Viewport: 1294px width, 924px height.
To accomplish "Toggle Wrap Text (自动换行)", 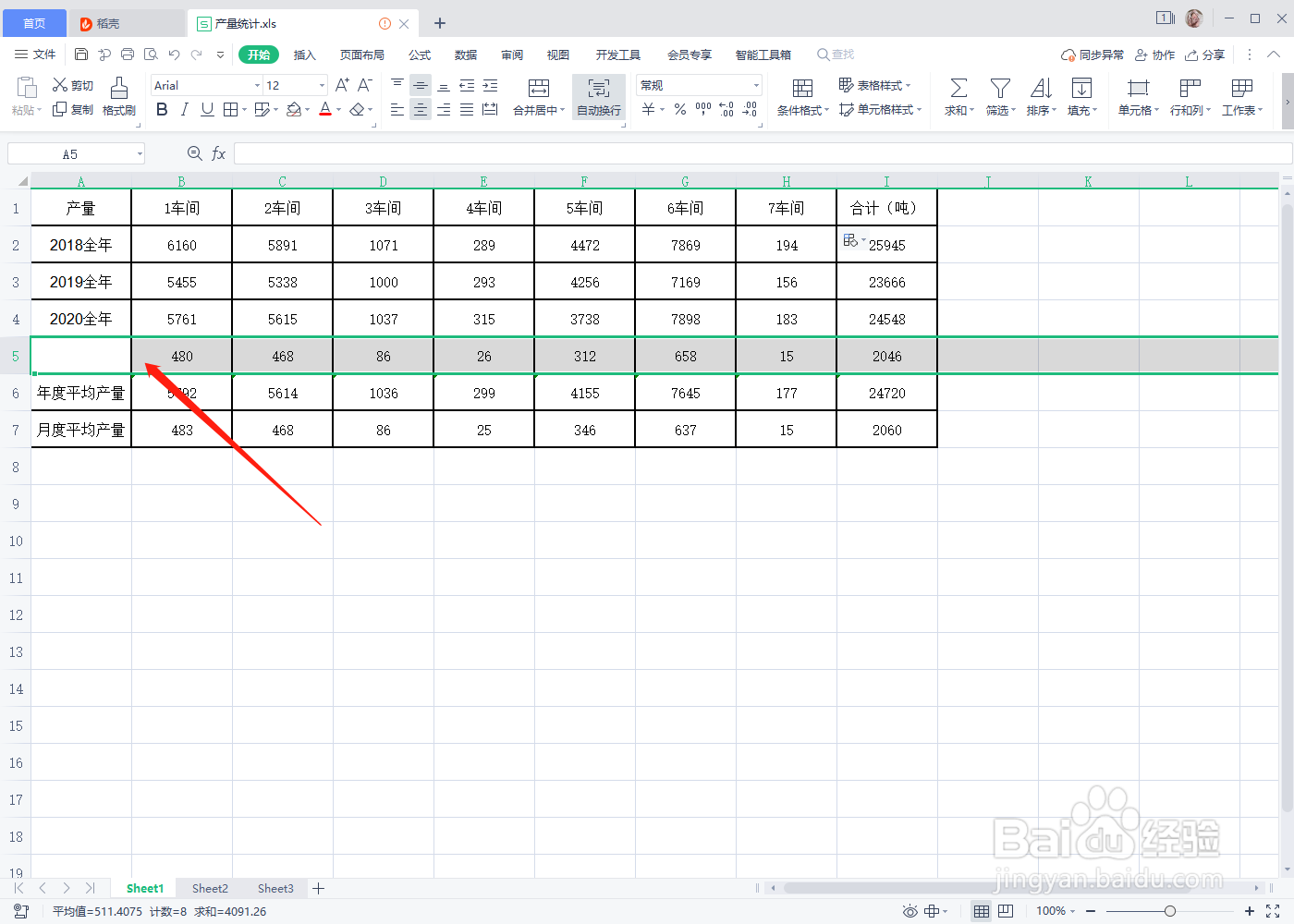I will (599, 97).
